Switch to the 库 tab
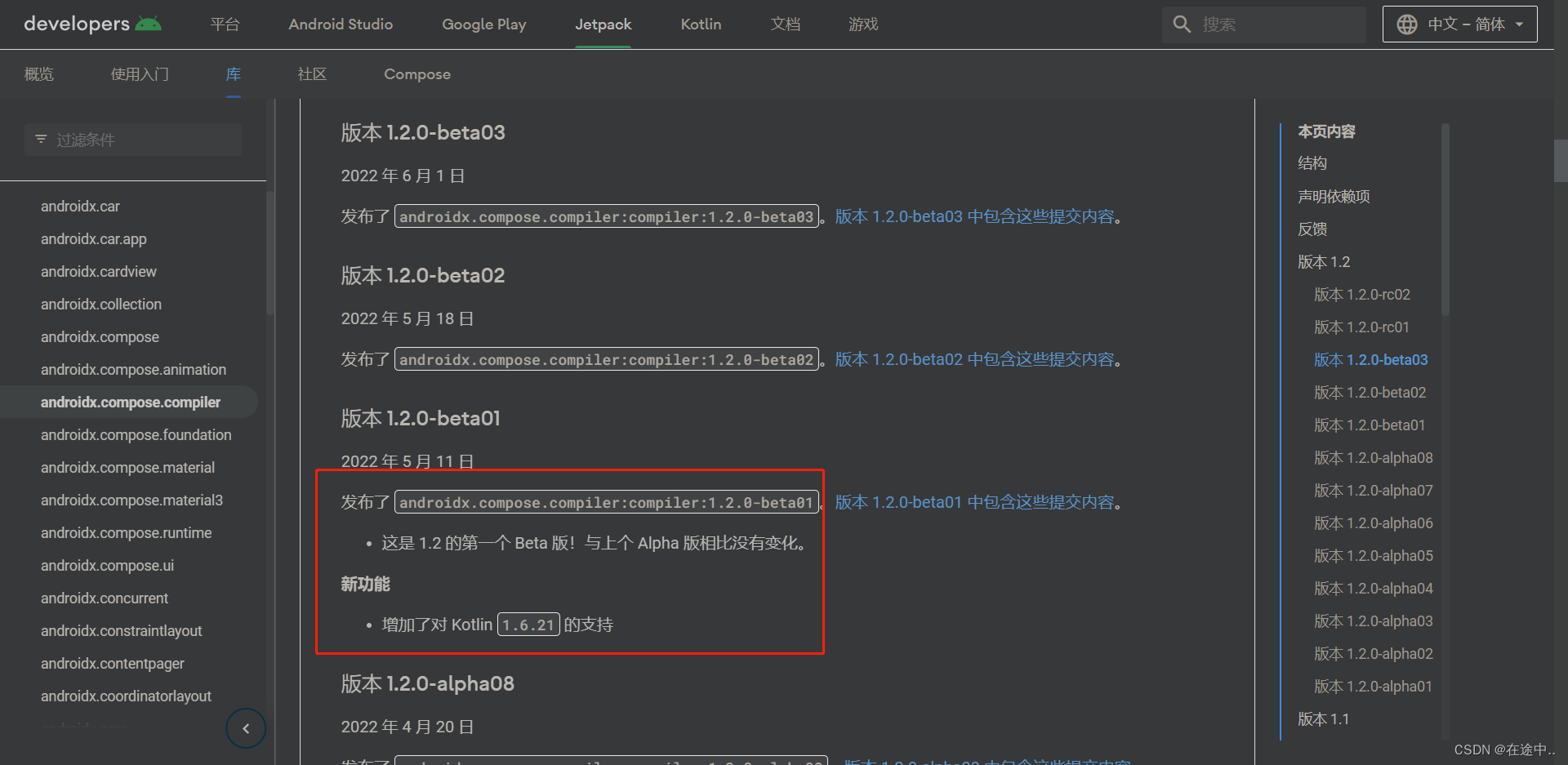1568x765 pixels. pos(234,74)
